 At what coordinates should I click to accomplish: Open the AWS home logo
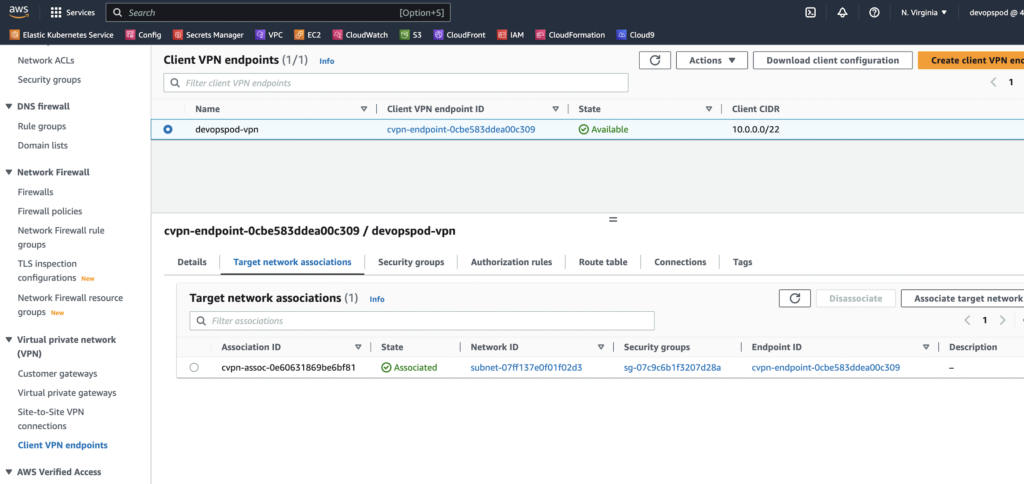point(19,12)
